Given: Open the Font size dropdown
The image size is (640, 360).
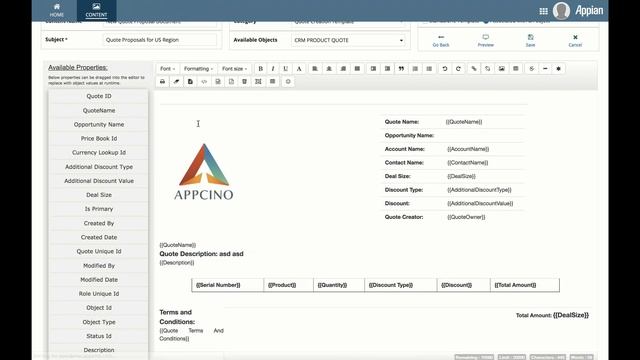Looking at the screenshot, I should [x=234, y=69].
